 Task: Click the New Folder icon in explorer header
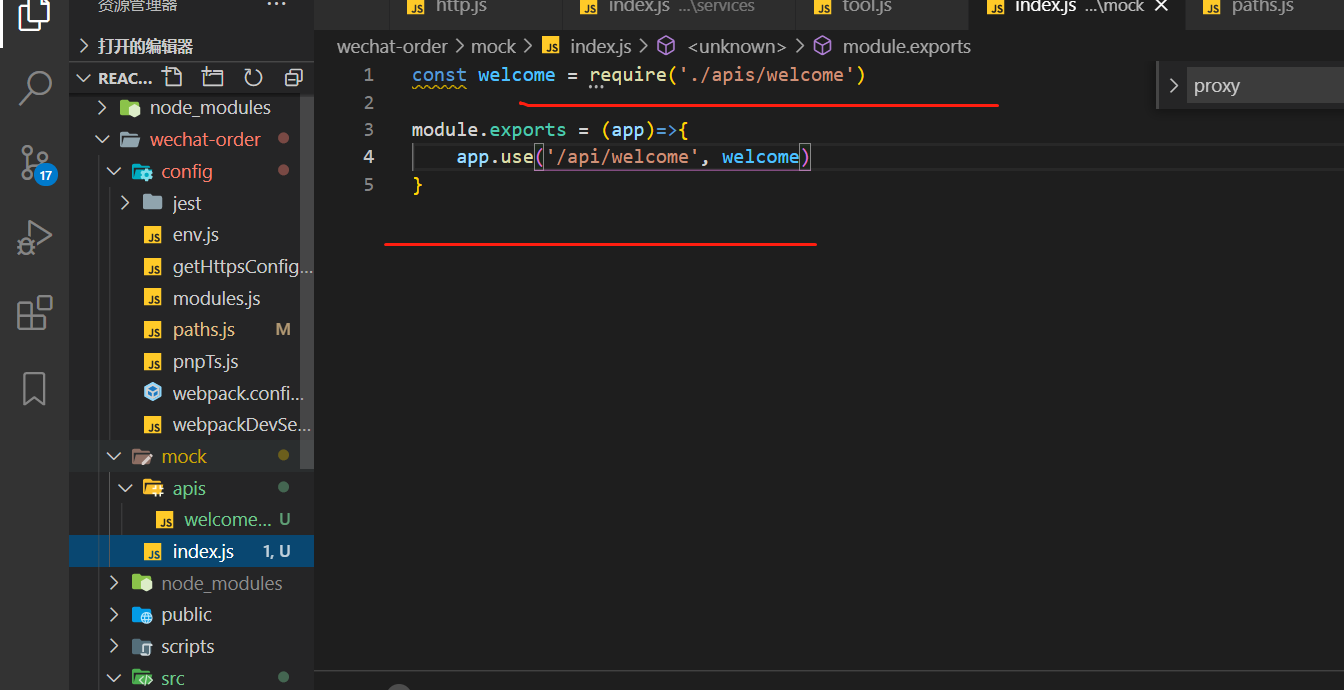(x=212, y=77)
